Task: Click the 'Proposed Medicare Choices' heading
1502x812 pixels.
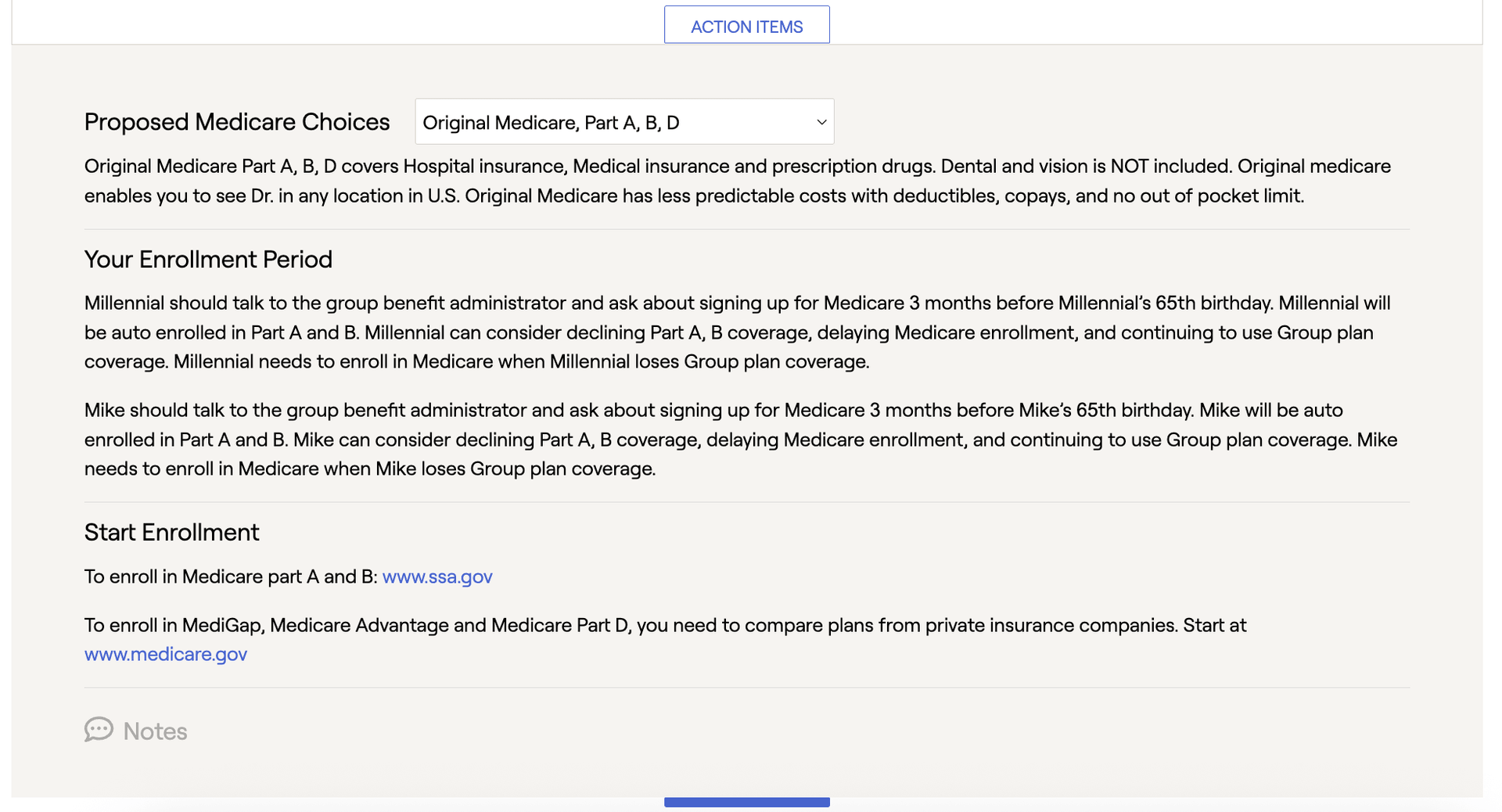Action: click(237, 122)
